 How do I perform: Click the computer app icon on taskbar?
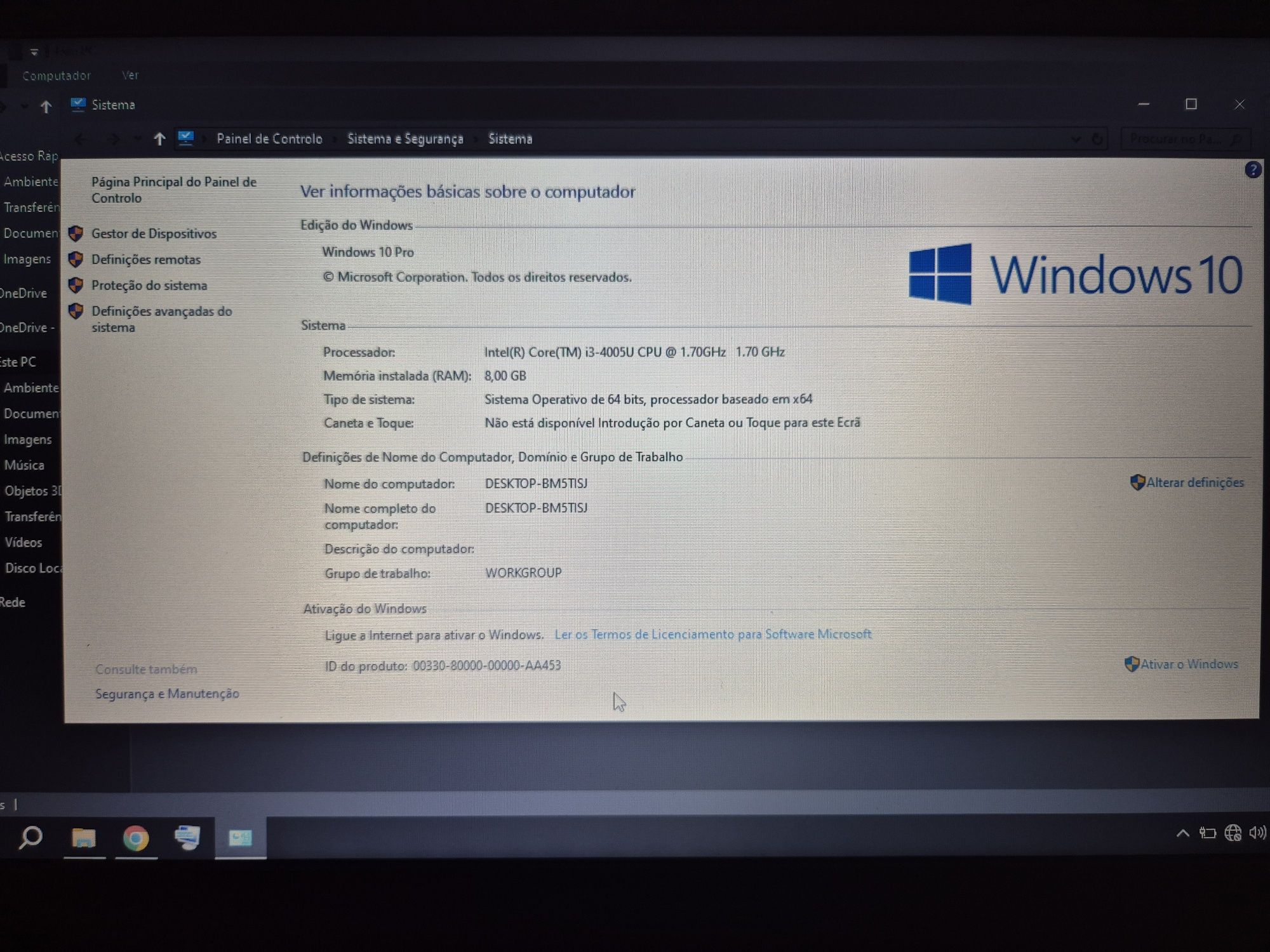tap(187, 838)
